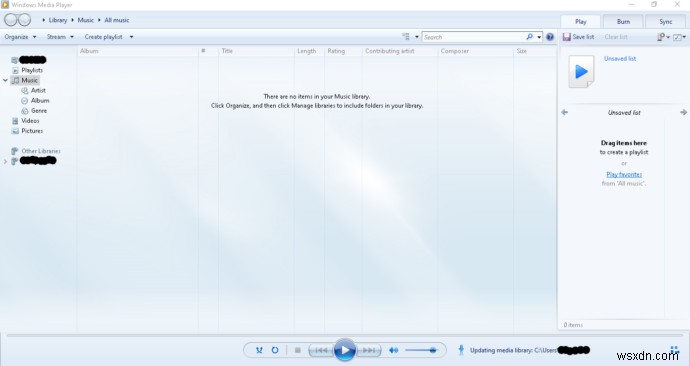Image resolution: width=690 pixels, height=366 pixels.
Task: Click the Previous track button
Action: tap(321, 351)
